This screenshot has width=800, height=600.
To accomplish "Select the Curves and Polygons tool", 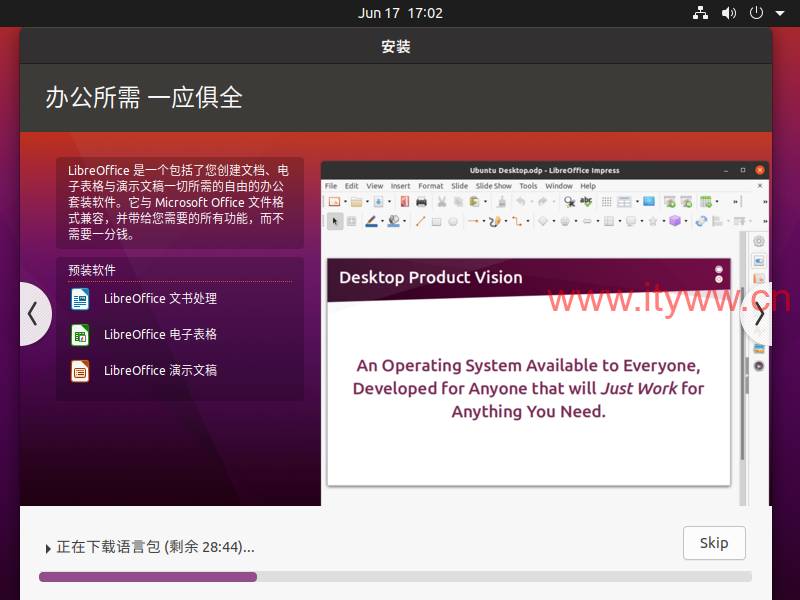I will pyautogui.click(x=494, y=221).
